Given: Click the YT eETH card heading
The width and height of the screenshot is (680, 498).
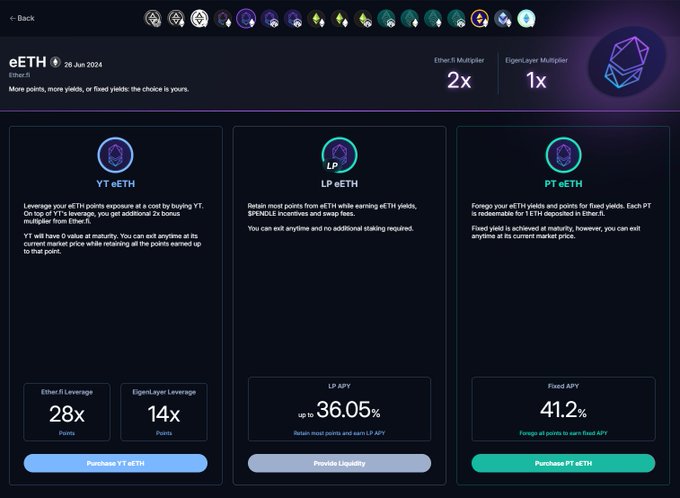Looking at the screenshot, I should coord(115,184).
